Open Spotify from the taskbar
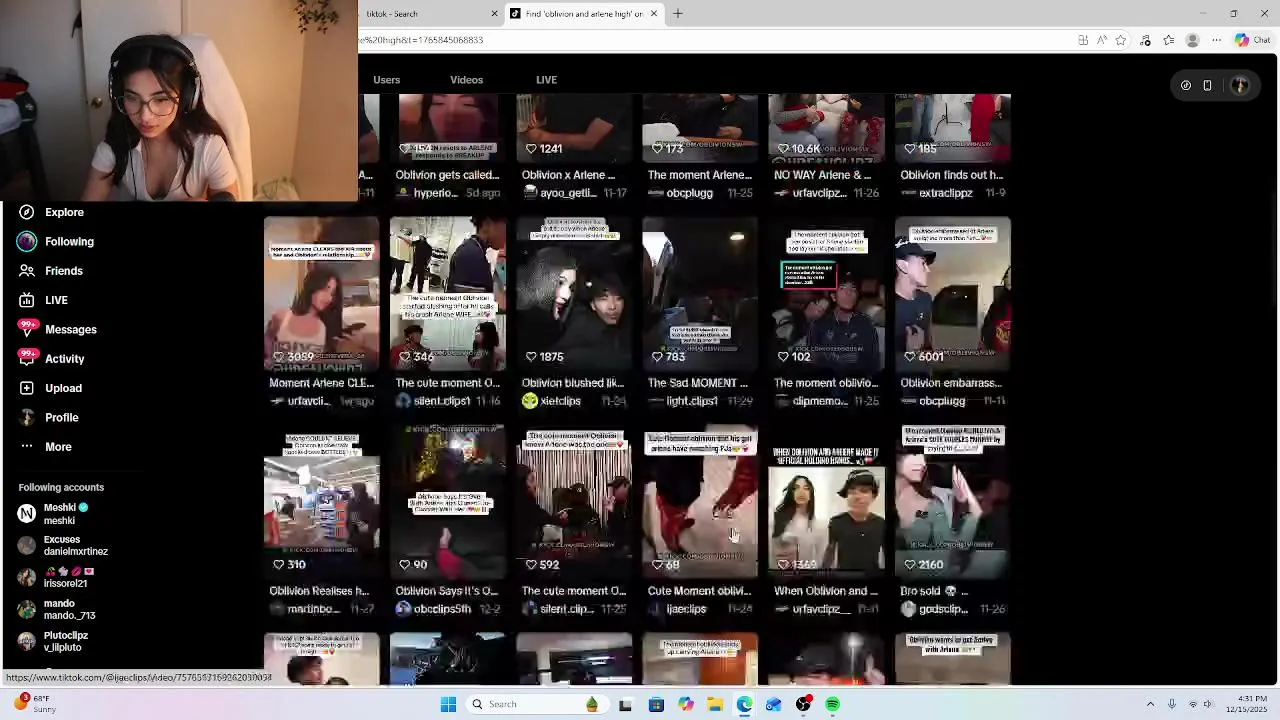The image size is (1280, 720). pyautogui.click(x=833, y=704)
